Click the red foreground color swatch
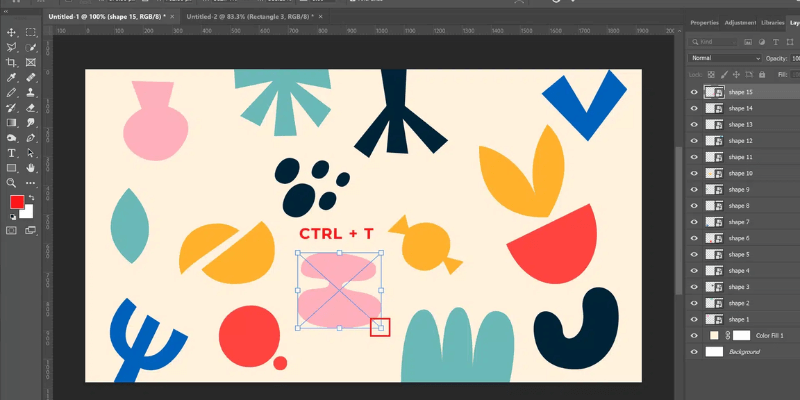Viewport: 800px width, 400px height. (17, 202)
